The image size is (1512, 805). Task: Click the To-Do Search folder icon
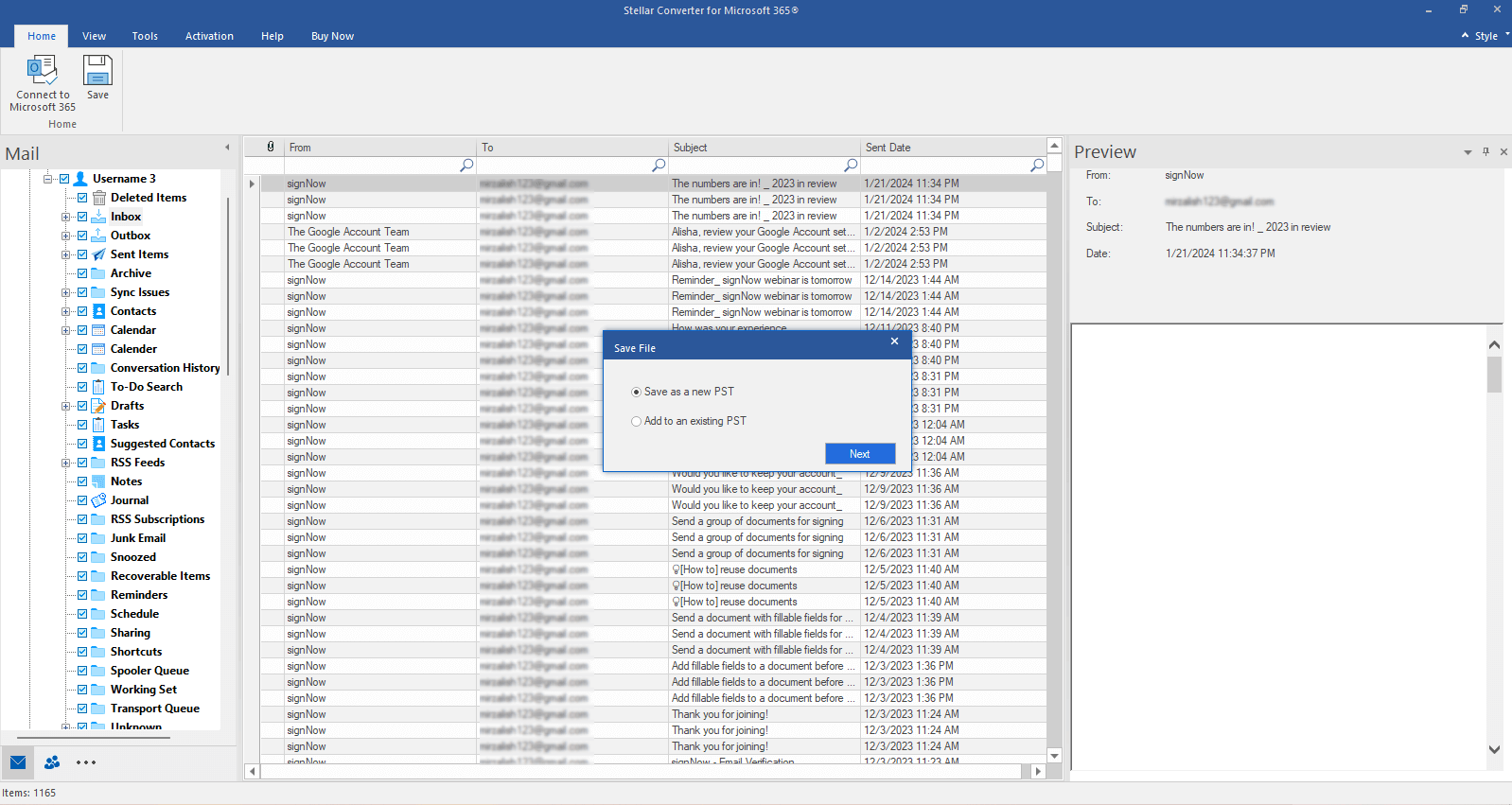click(x=98, y=387)
